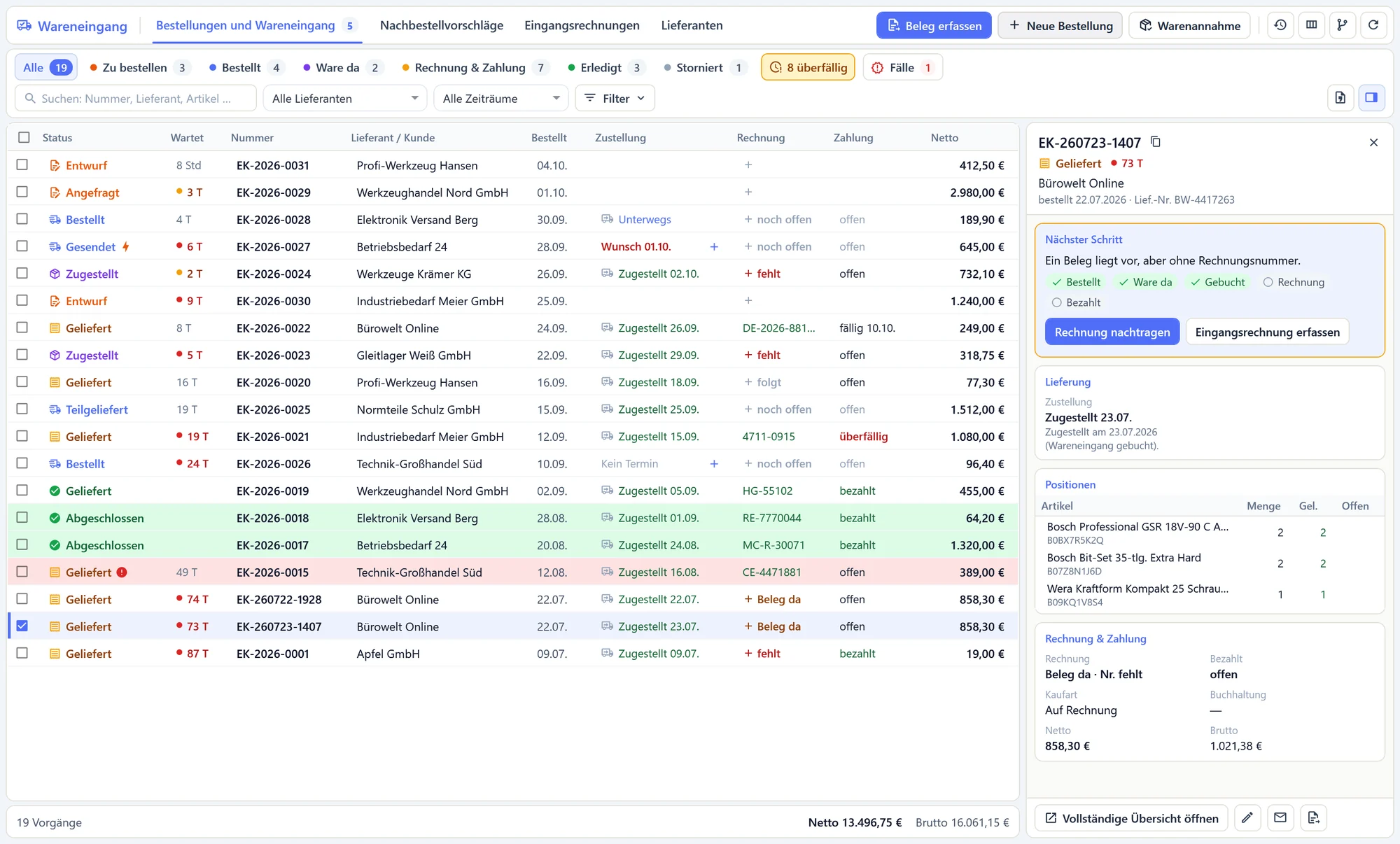Image resolution: width=1400 pixels, height=844 pixels.
Task: Open the Alle Lieferanten dropdown
Action: [345, 99]
